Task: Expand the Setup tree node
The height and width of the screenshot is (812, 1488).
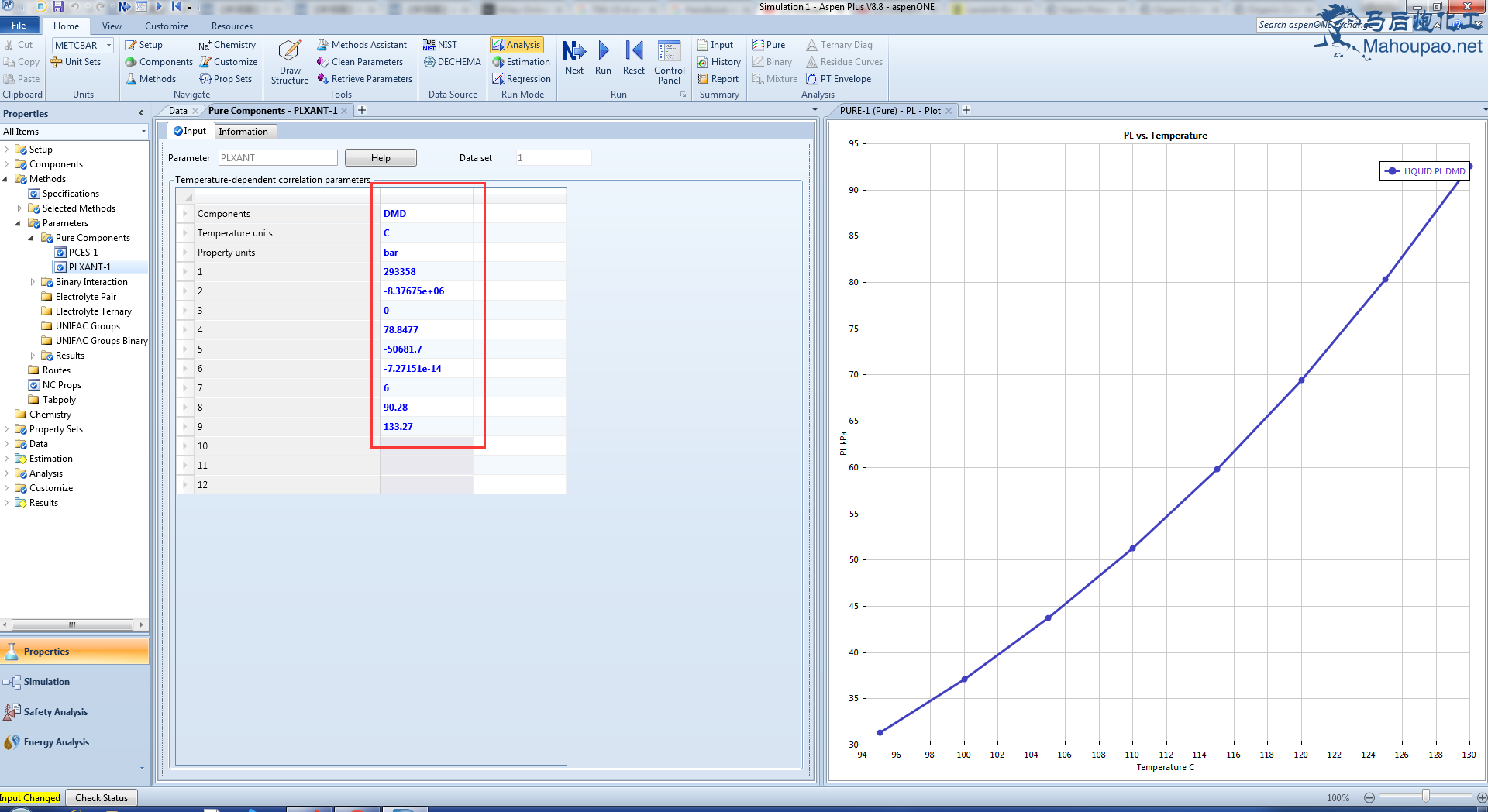Action: pos(5,150)
